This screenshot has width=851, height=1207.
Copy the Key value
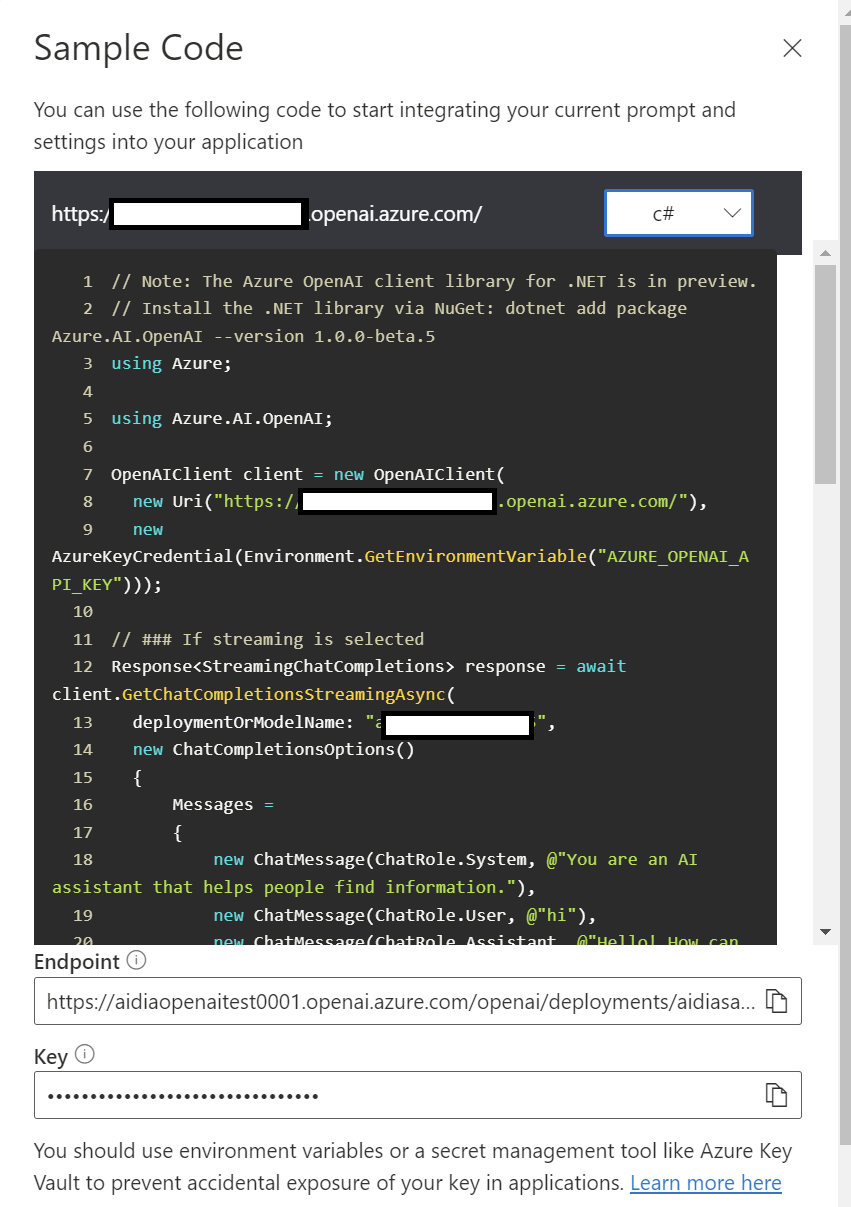[x=776, y=1095]
